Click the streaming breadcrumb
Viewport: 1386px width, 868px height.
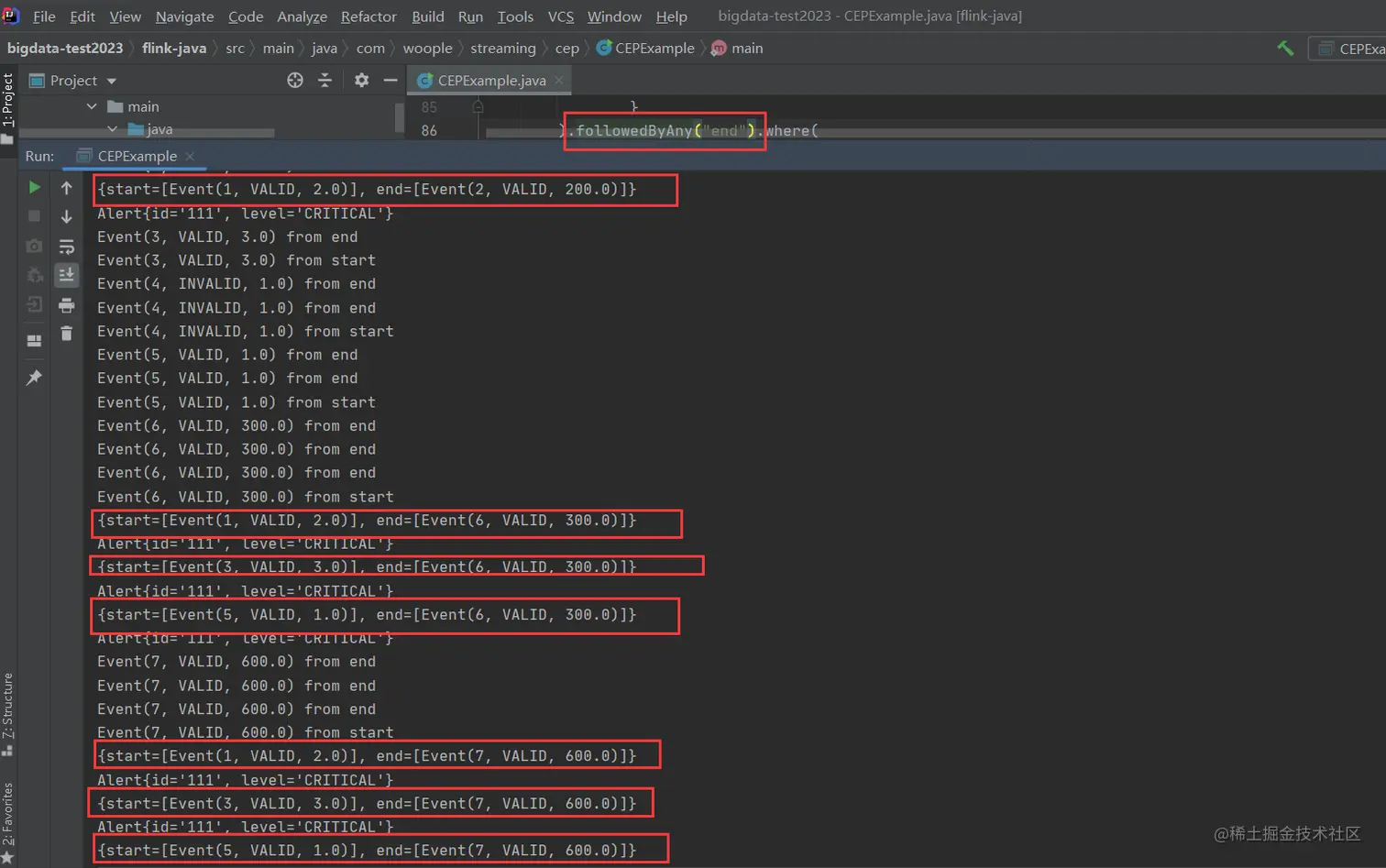[x=503, y=48]
